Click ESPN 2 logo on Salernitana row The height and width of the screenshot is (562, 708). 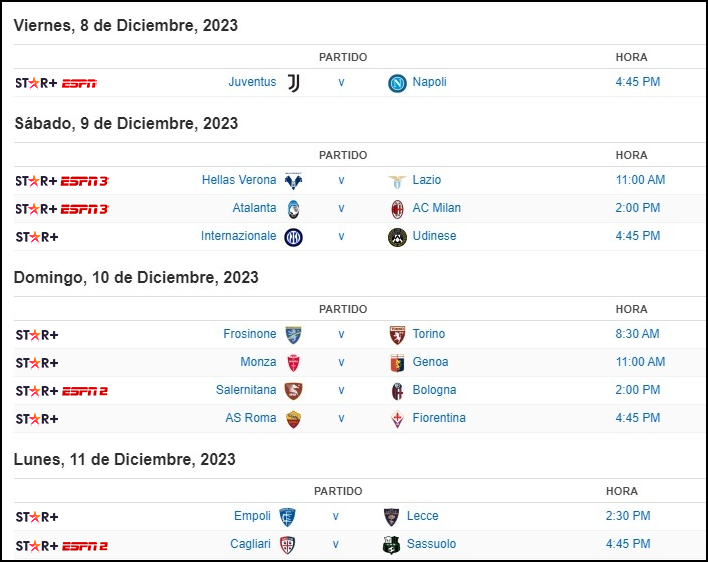[x=84, y=391]
